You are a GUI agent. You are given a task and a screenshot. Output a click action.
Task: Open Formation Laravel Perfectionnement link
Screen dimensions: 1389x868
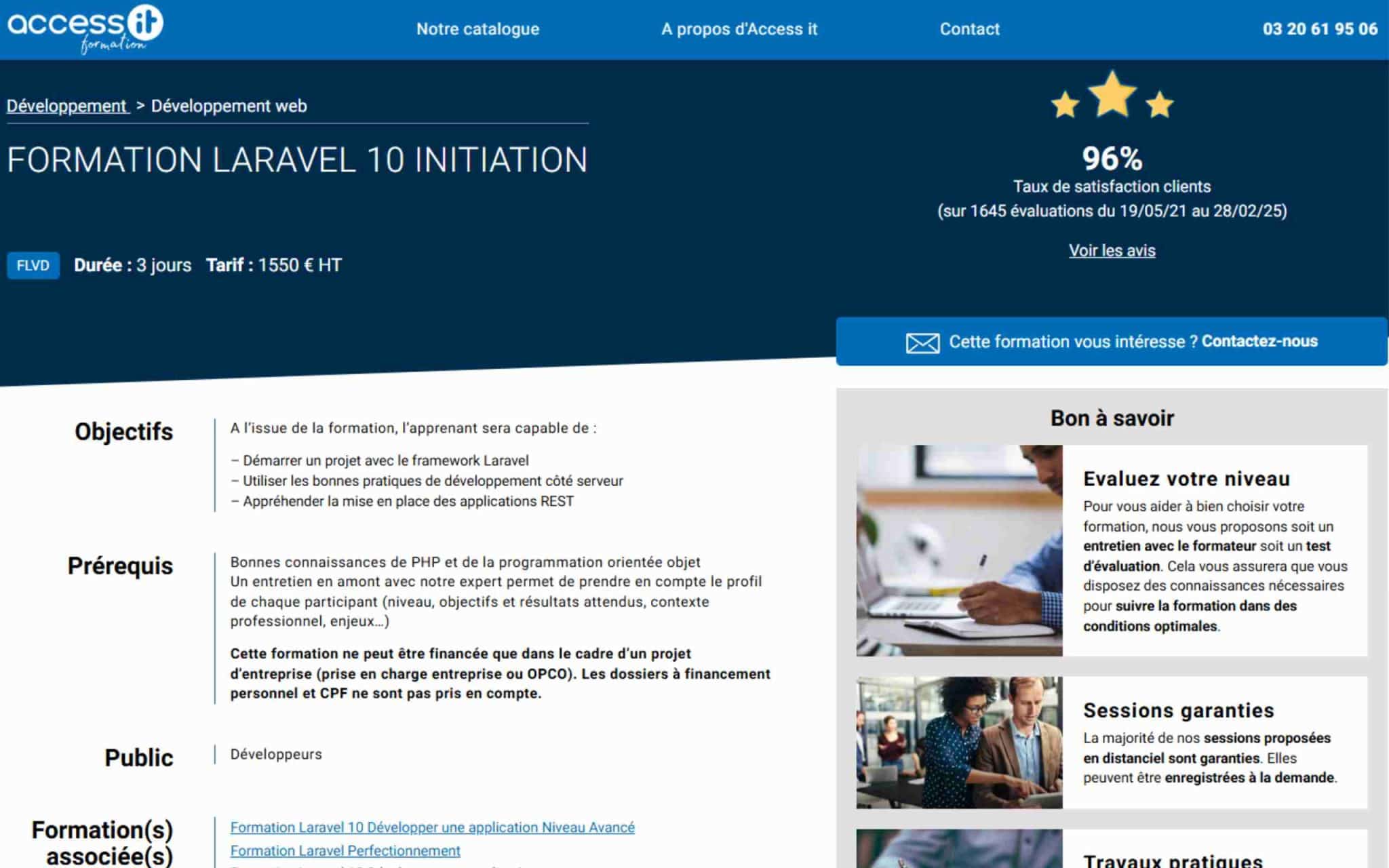coord(345,850)
